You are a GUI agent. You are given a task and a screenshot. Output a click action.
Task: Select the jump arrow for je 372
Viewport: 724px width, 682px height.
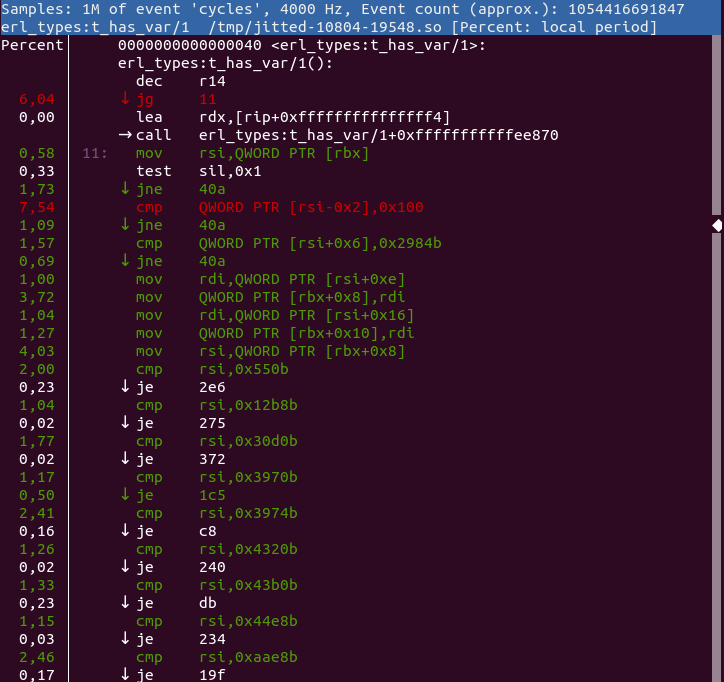point(125,459)
